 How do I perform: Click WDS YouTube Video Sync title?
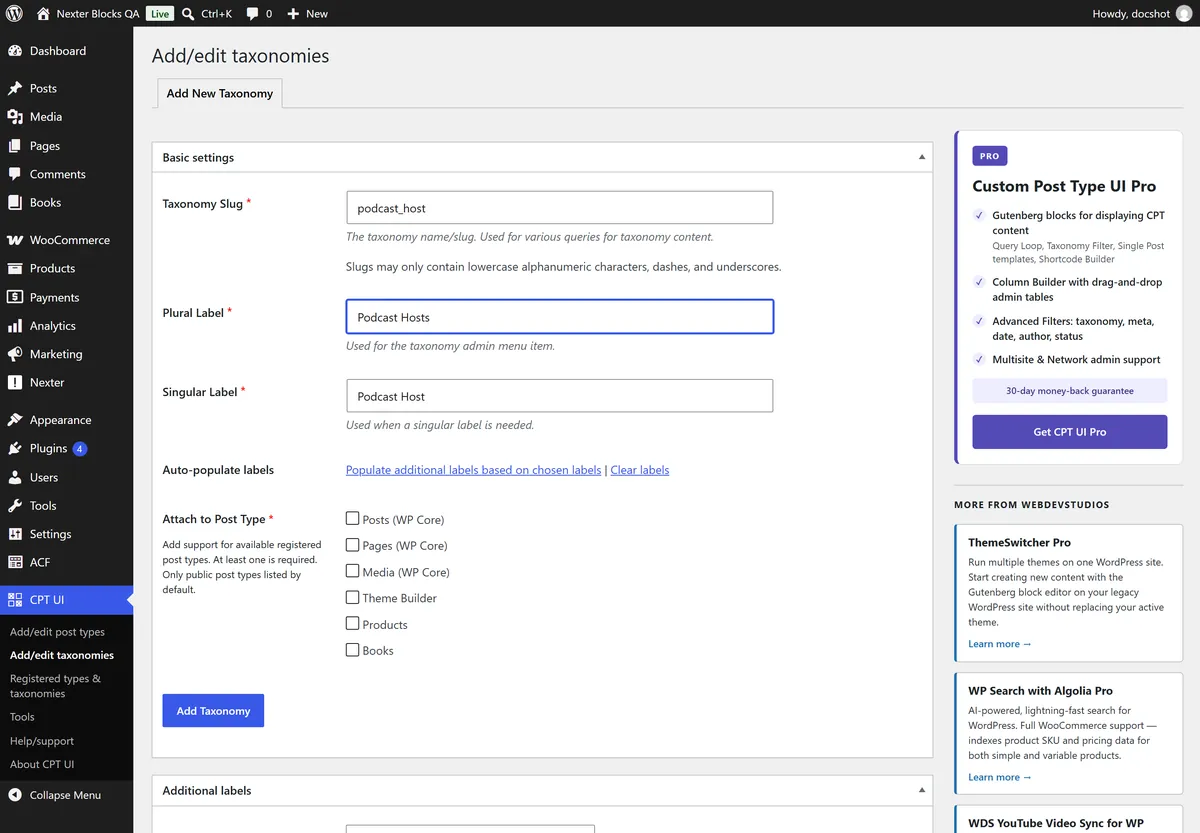1056,823
